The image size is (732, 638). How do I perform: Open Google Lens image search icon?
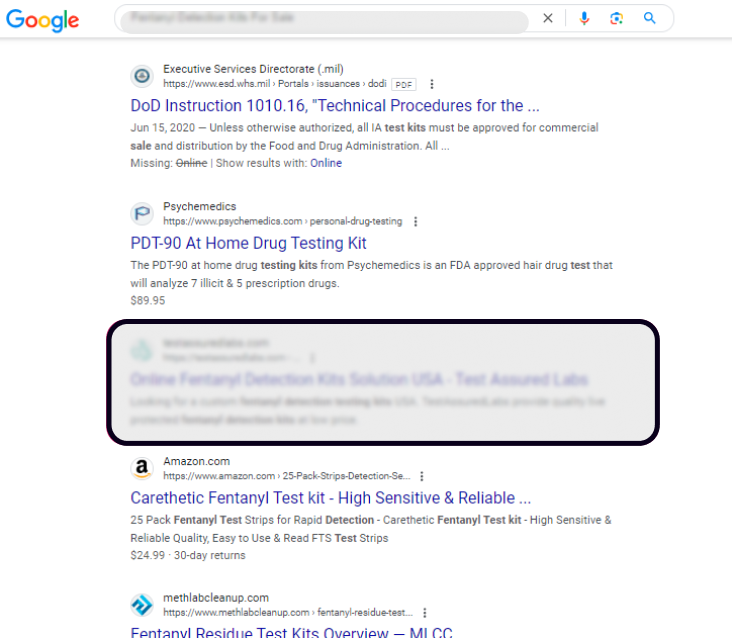pyautogui.click(x=617, y=18)
